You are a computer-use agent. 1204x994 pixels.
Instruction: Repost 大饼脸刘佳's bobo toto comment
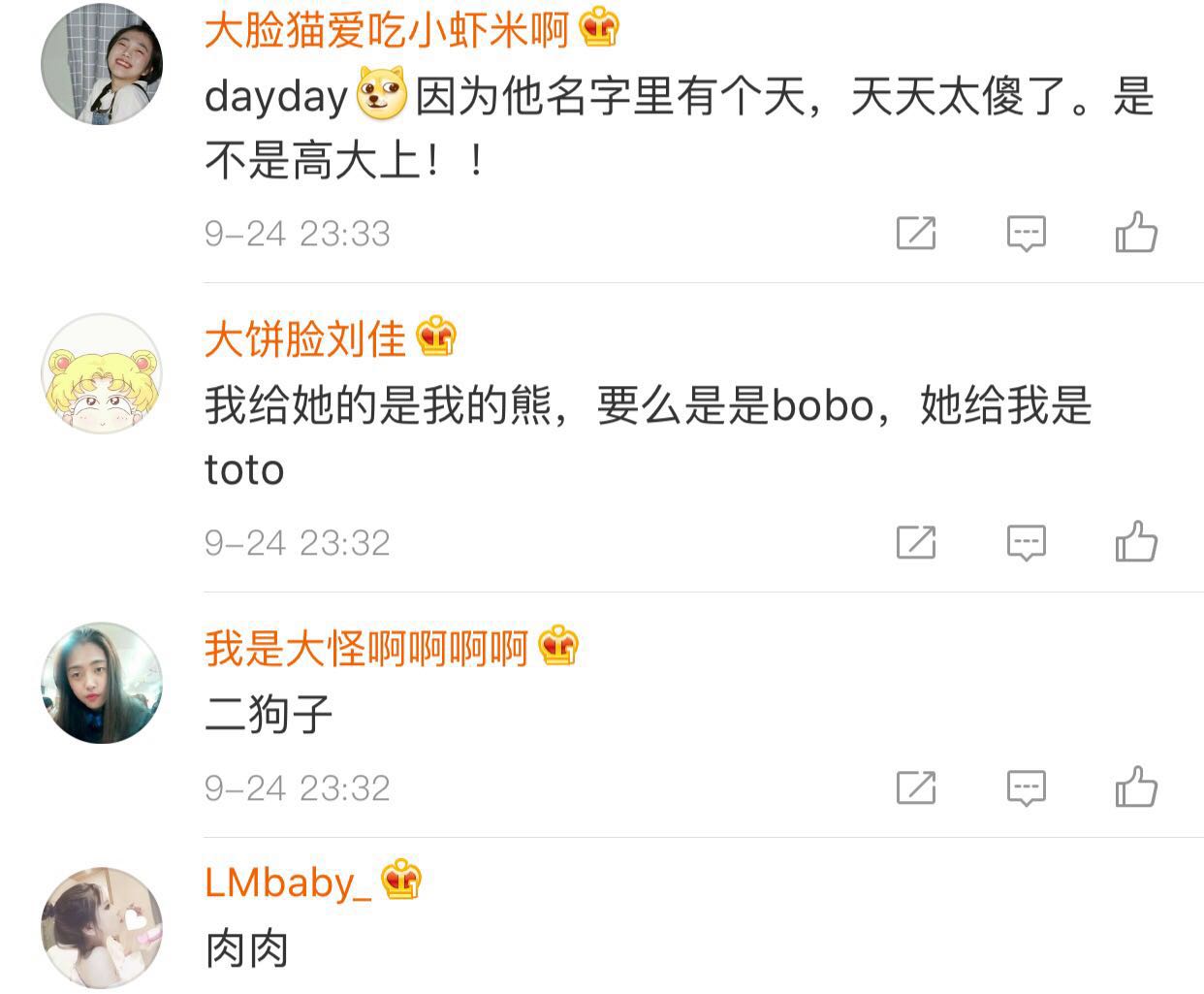[x=916, y=542]
